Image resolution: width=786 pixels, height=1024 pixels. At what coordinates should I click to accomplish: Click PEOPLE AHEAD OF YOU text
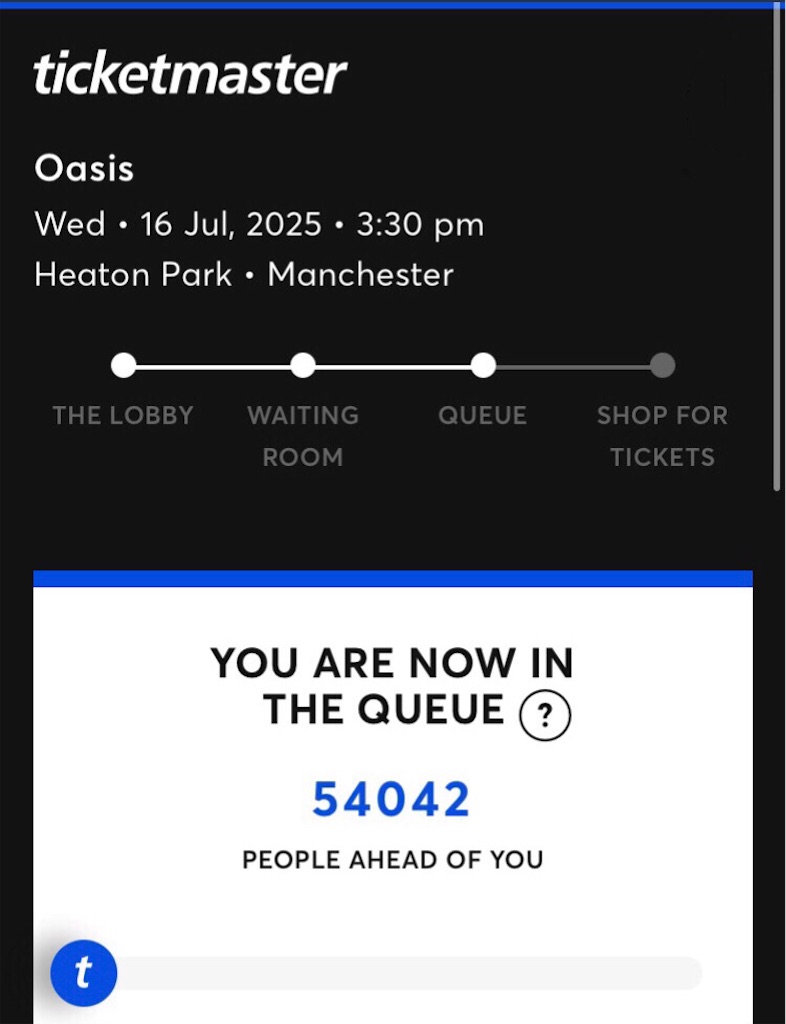(392, 859)
